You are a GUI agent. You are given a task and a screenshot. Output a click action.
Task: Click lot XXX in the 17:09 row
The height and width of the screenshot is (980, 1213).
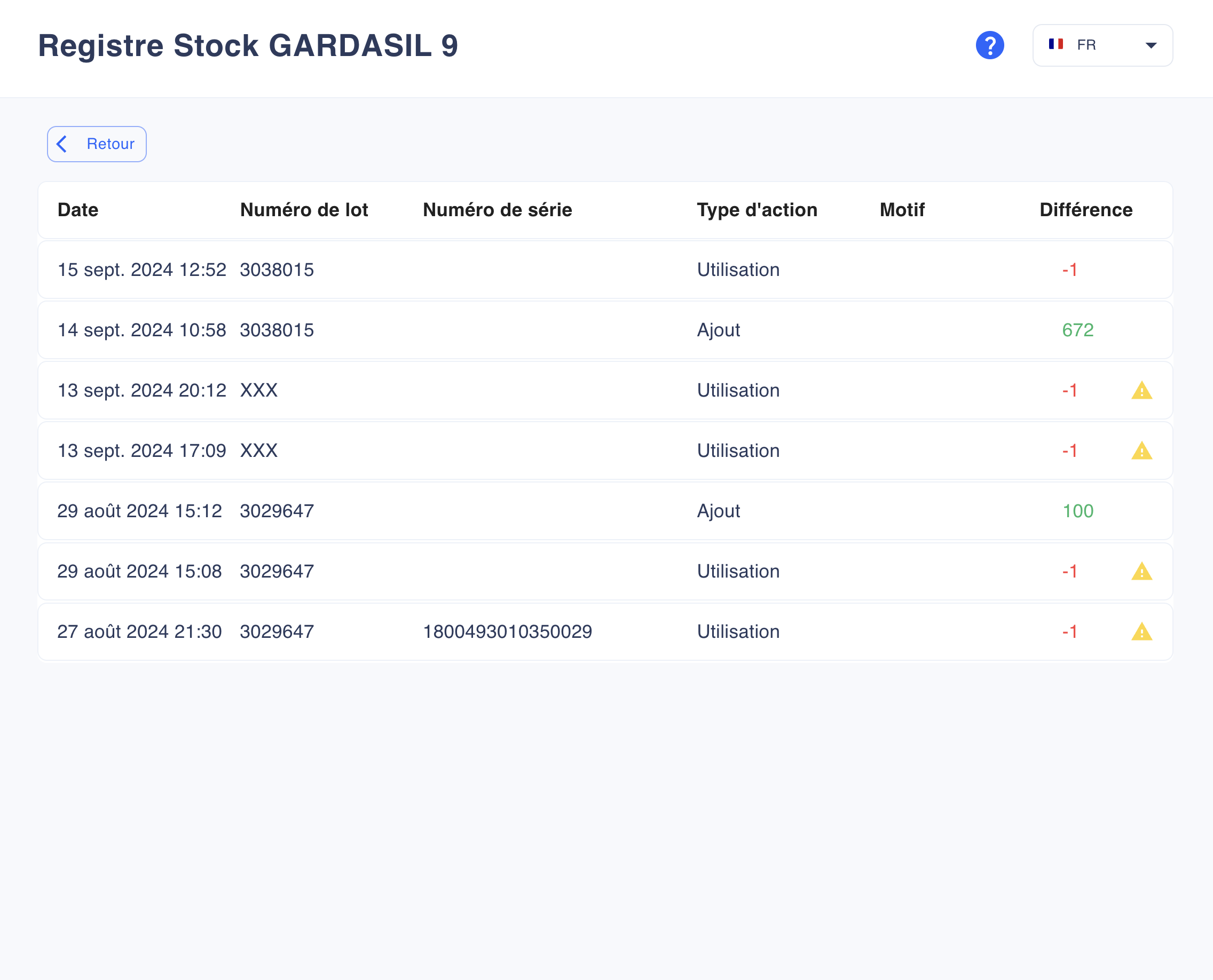coord(258,451)
